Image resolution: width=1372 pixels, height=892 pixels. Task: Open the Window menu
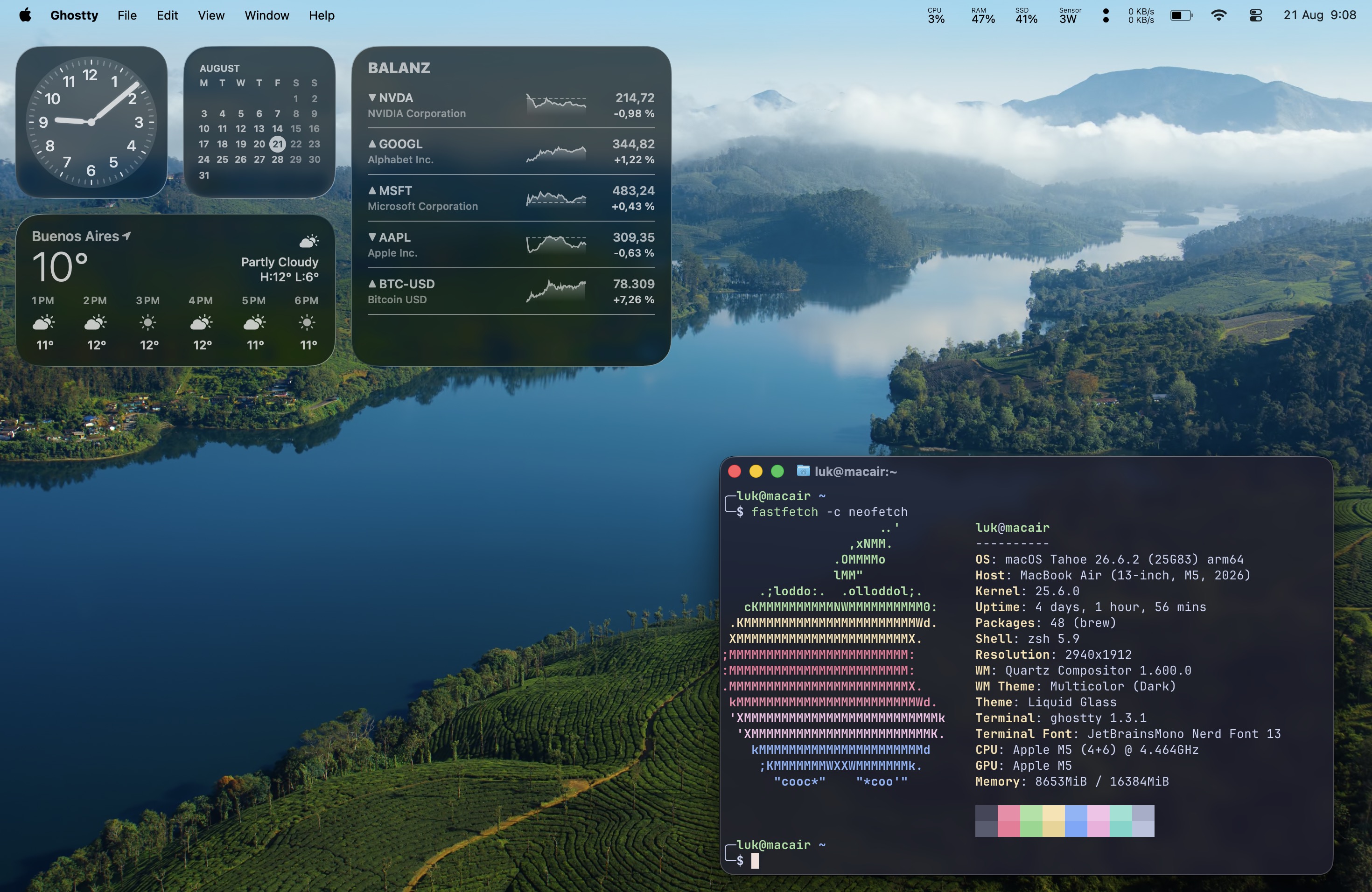(267, 15)
